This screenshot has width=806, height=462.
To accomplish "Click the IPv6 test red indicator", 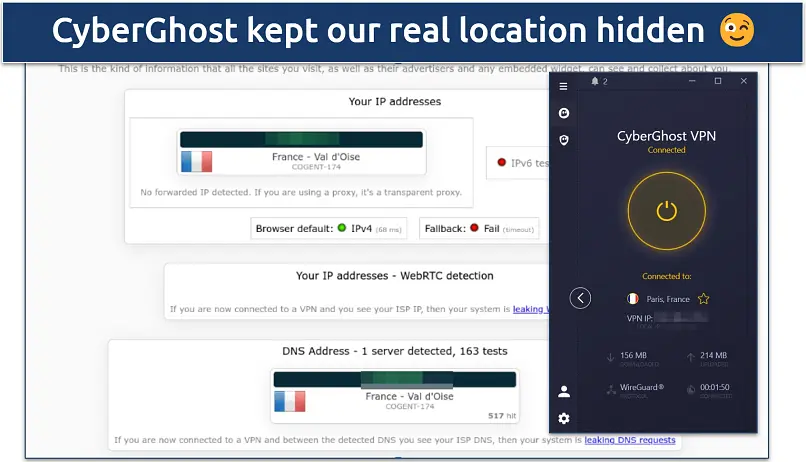I will point(502,162).
